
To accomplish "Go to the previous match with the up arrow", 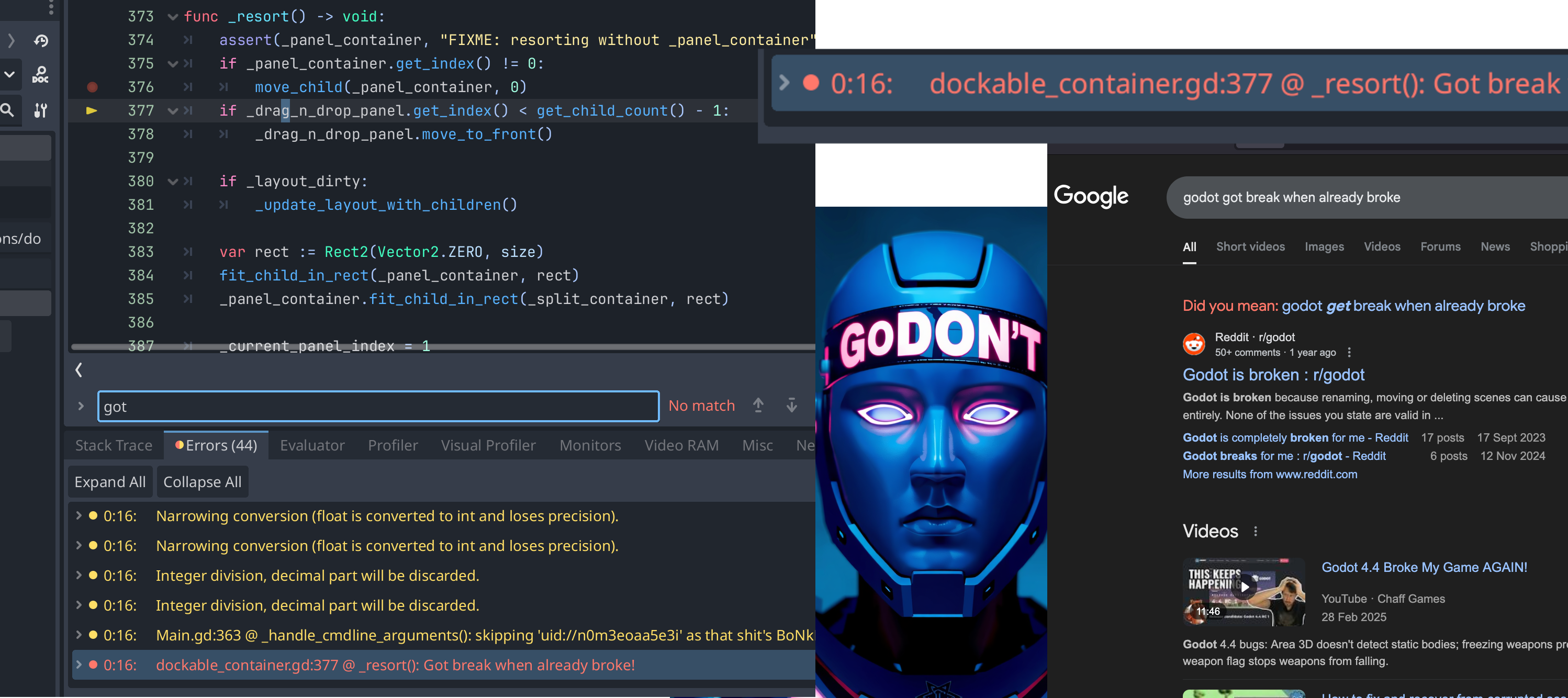I will (758, 406).
